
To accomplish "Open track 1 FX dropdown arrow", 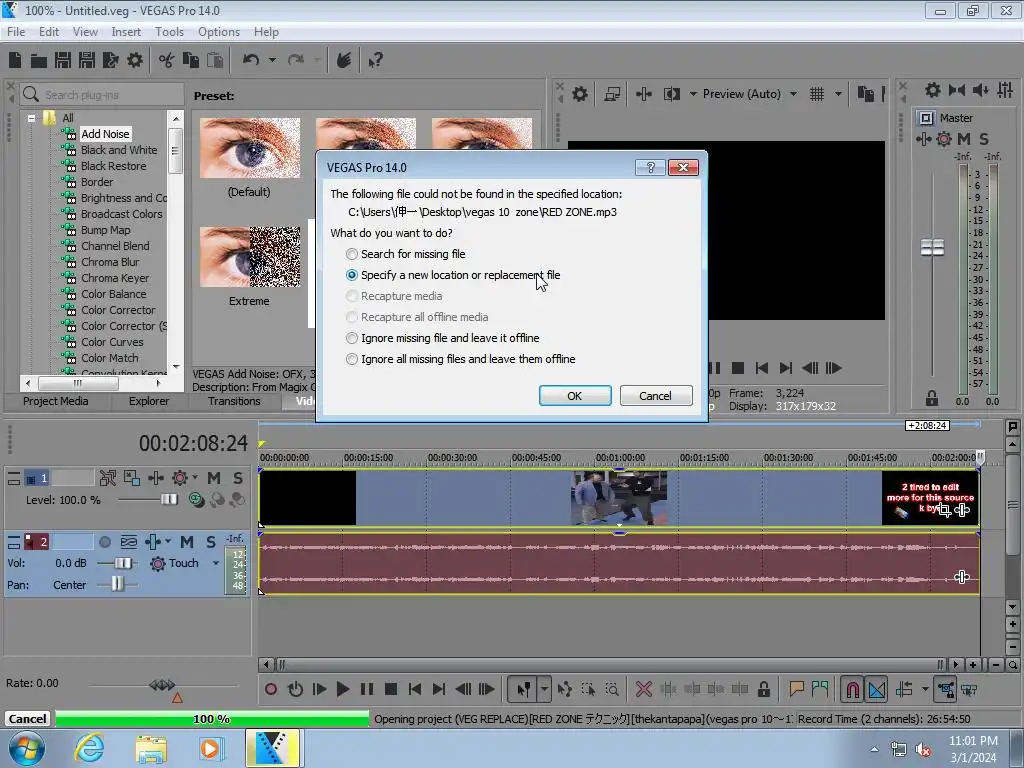I will point(195,477).
